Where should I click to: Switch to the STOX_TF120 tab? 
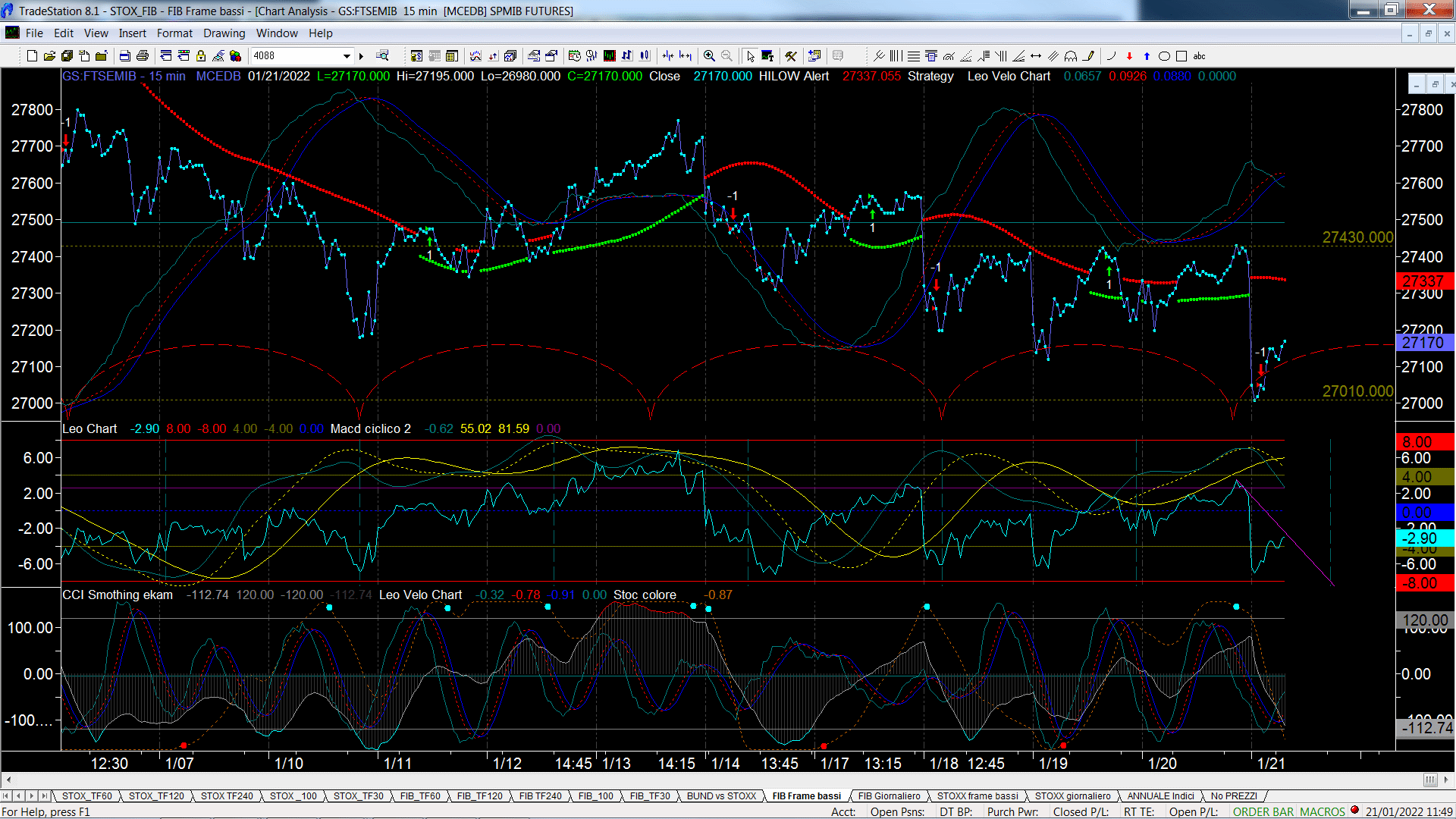pyautogui.click(x=156, y=795)
